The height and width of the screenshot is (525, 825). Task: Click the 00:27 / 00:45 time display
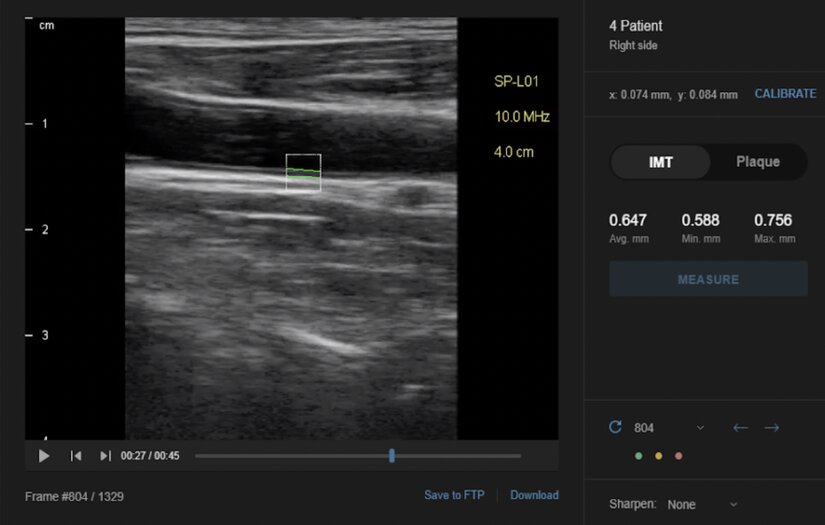pyautogui.click(x=150, y=456)
